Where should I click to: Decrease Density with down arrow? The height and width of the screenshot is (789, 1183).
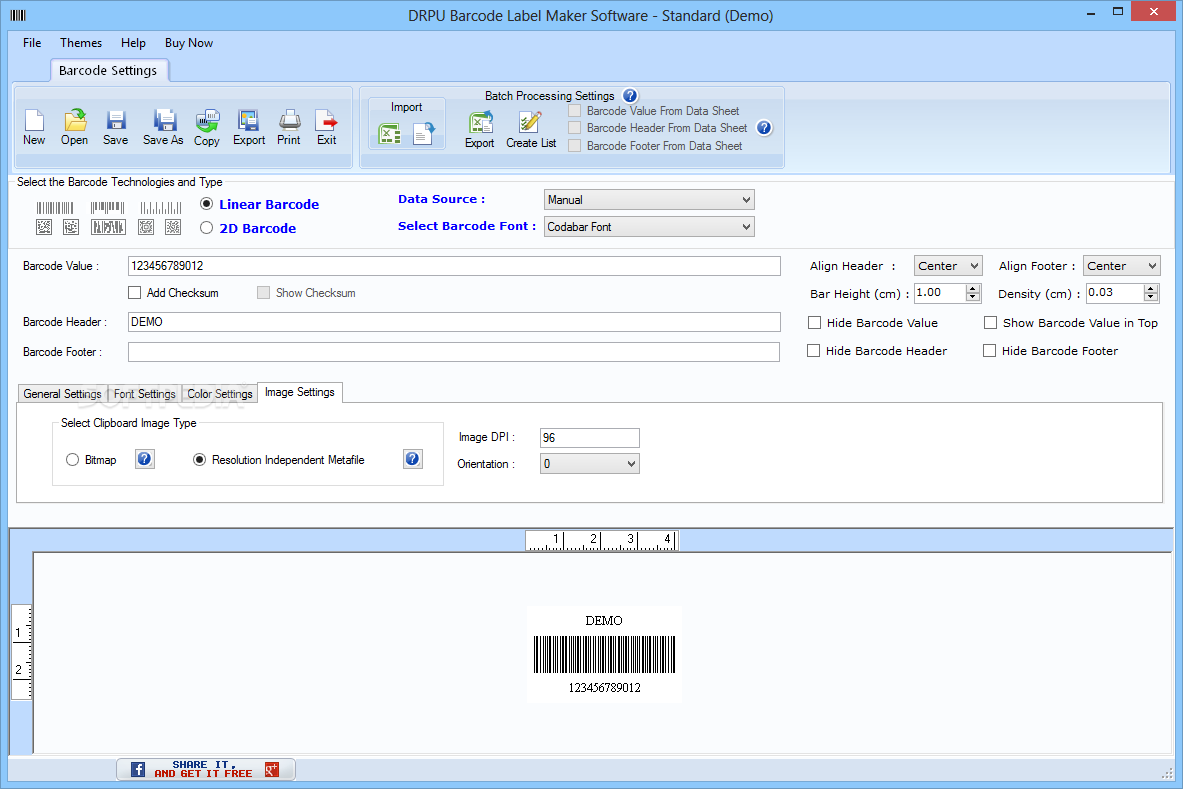[x=1151, y=297]
